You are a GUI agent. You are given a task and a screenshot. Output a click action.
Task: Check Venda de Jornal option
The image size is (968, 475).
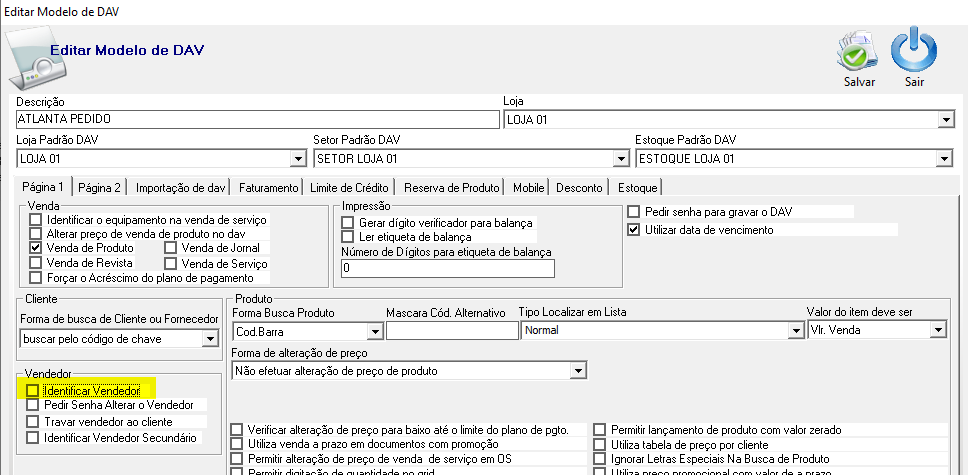(x=171, y=248)
